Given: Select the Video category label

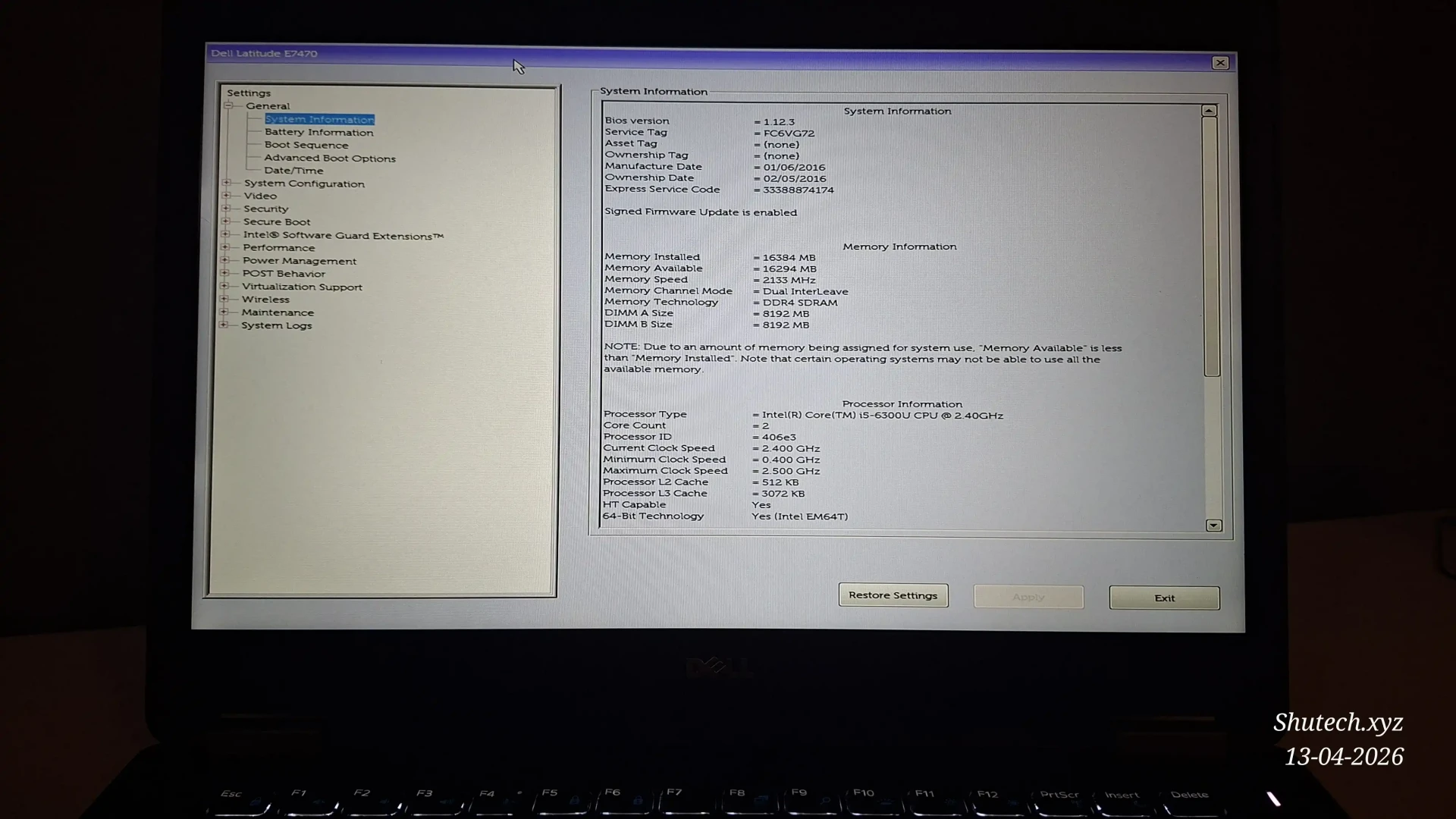Looking at the screenshot, I should pyautogui.click(x=260, y=196).
